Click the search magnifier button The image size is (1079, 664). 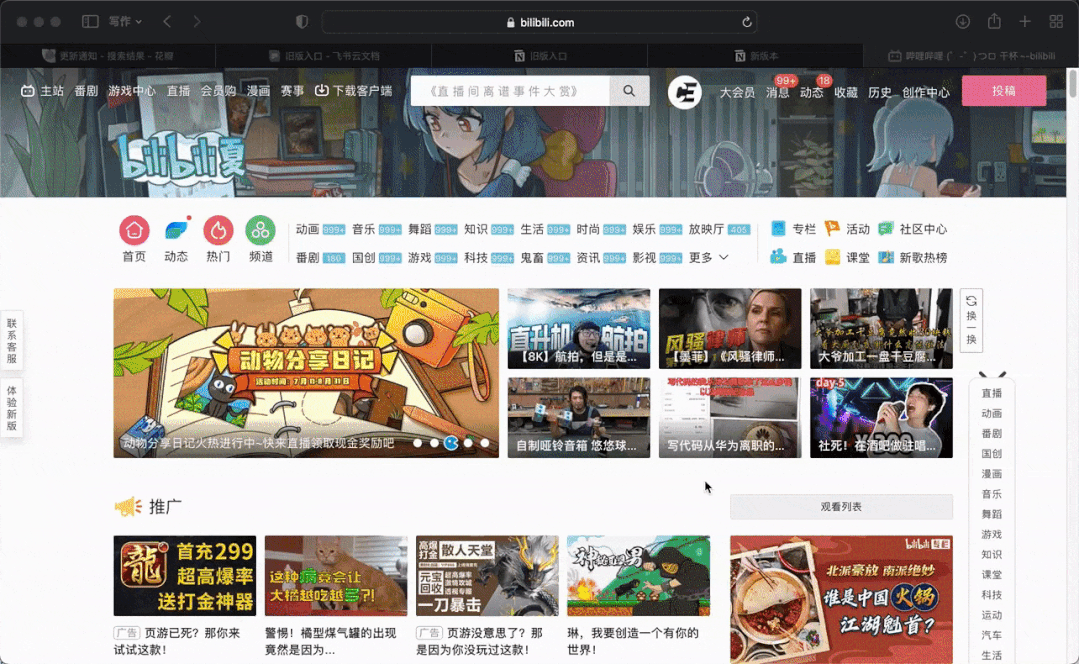coord(629,91)
